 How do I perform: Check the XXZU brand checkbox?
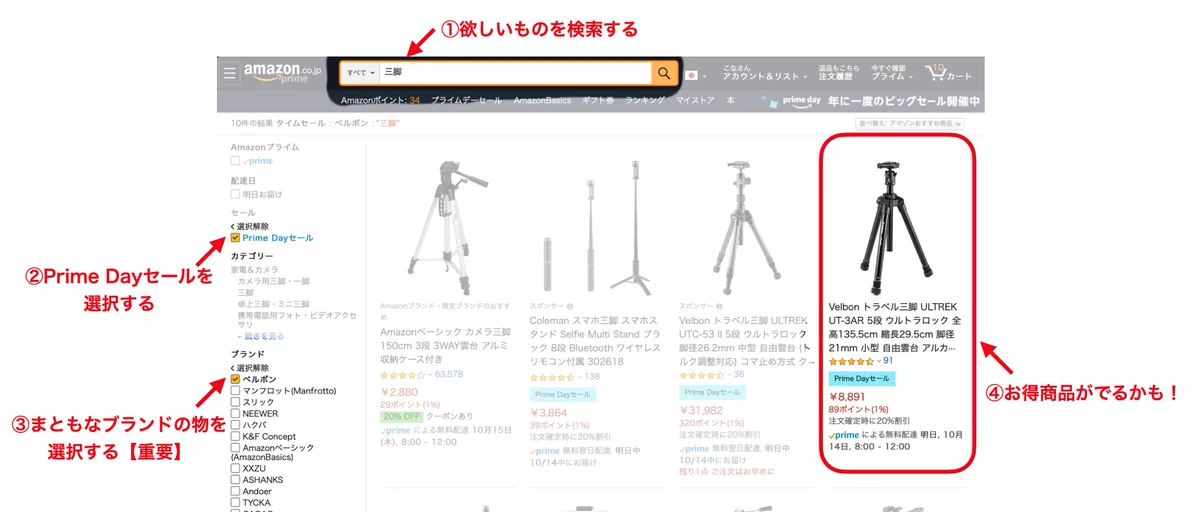coord(235,468)
